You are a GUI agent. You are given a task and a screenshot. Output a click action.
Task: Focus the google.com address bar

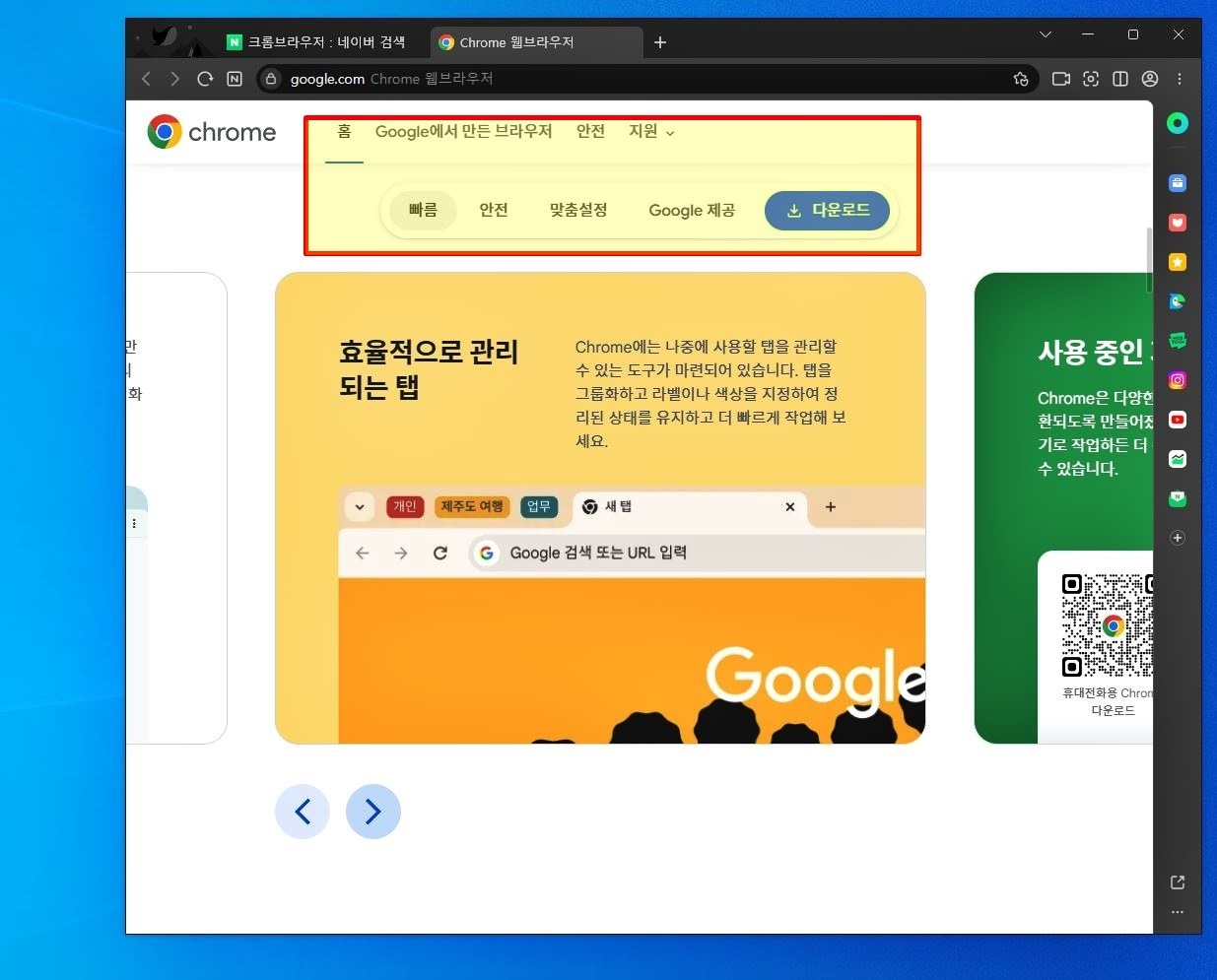click(645, 79)
